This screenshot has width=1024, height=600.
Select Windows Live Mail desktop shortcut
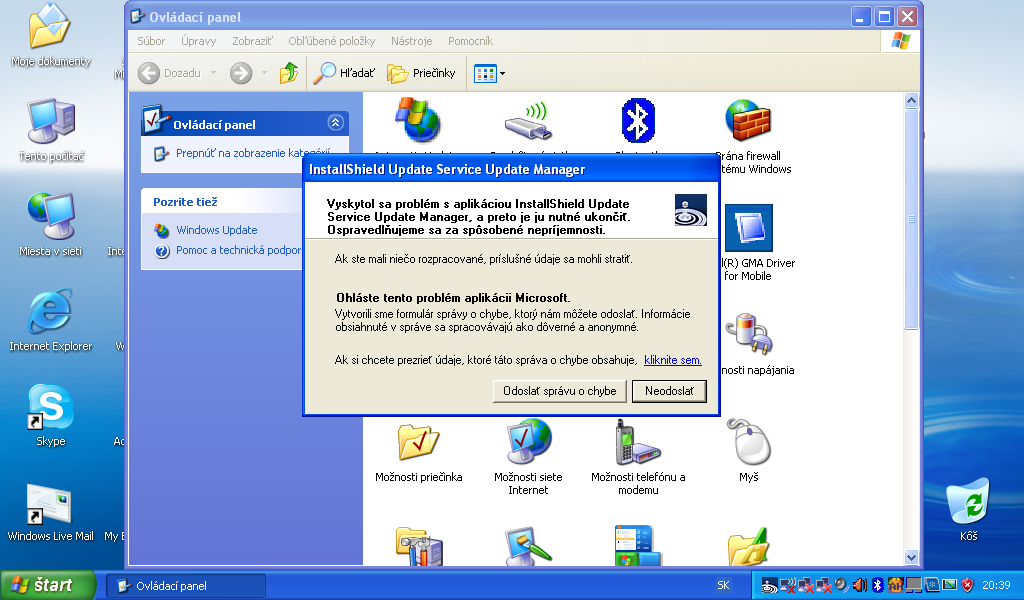pyautogui.click(x=50, y=513)
